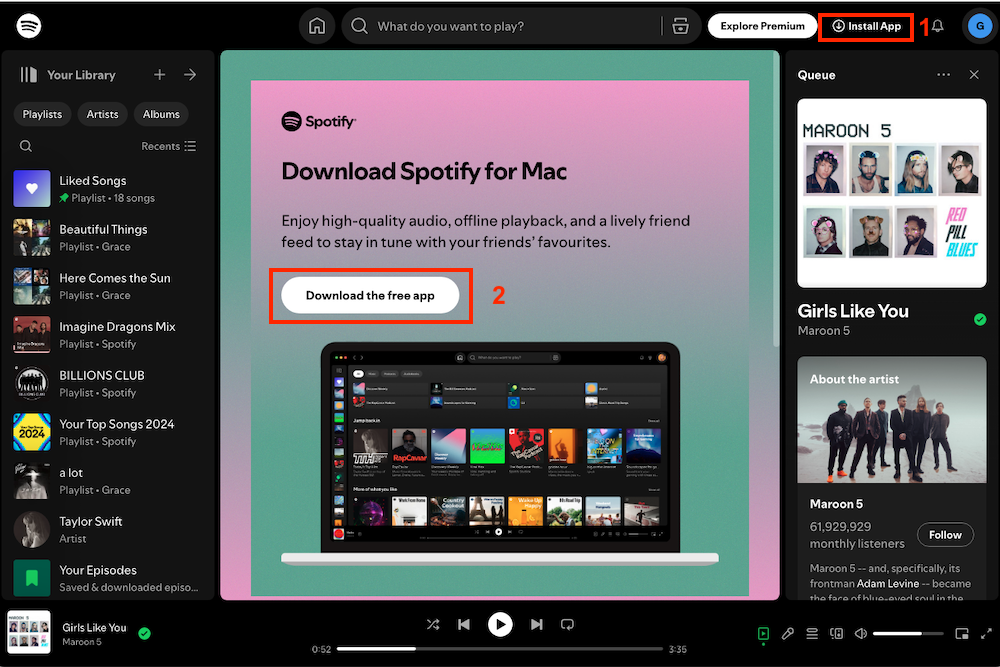This screenshot has width=1000, height=667.
Task: Click Maroon 5 artist name under queue title
Action: click(x=823, y=331)
